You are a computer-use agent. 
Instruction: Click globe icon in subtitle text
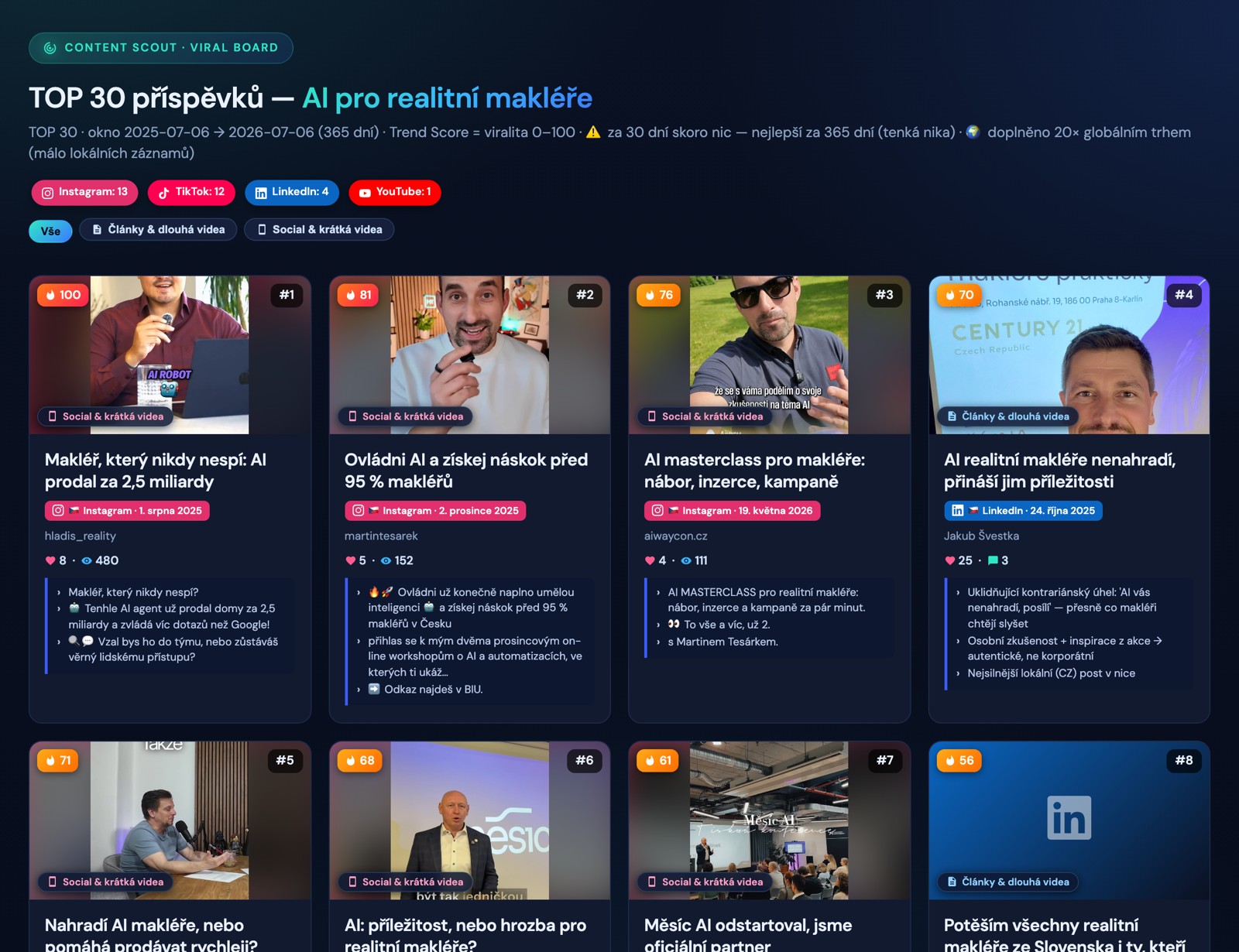(973, 132)
